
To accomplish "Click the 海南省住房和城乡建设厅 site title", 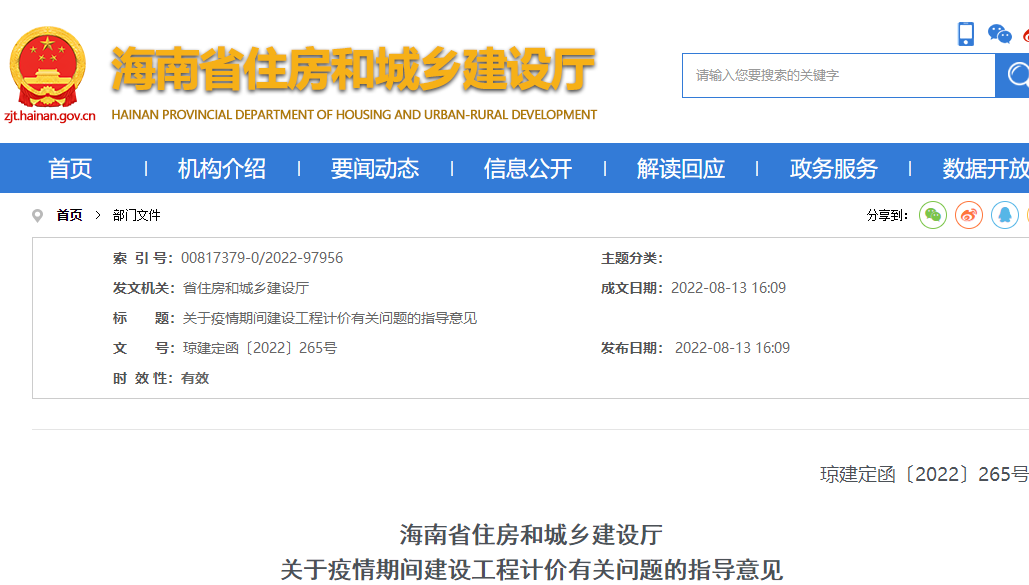I will point(353,70).
